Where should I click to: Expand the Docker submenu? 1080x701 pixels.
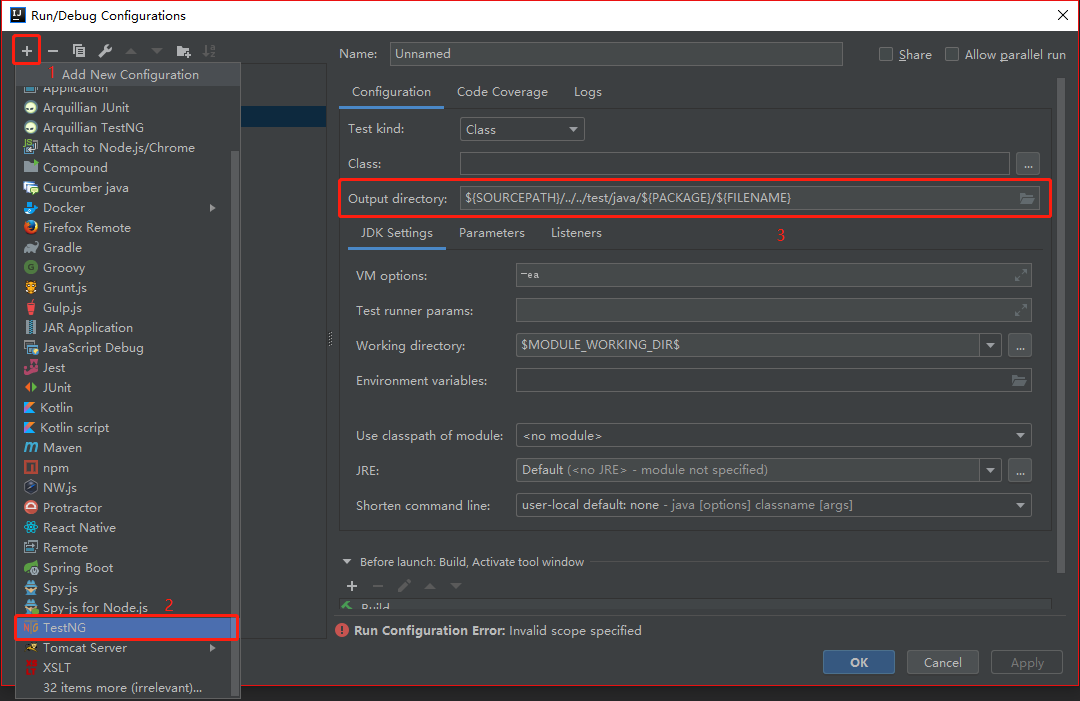[x=213, y=207]
